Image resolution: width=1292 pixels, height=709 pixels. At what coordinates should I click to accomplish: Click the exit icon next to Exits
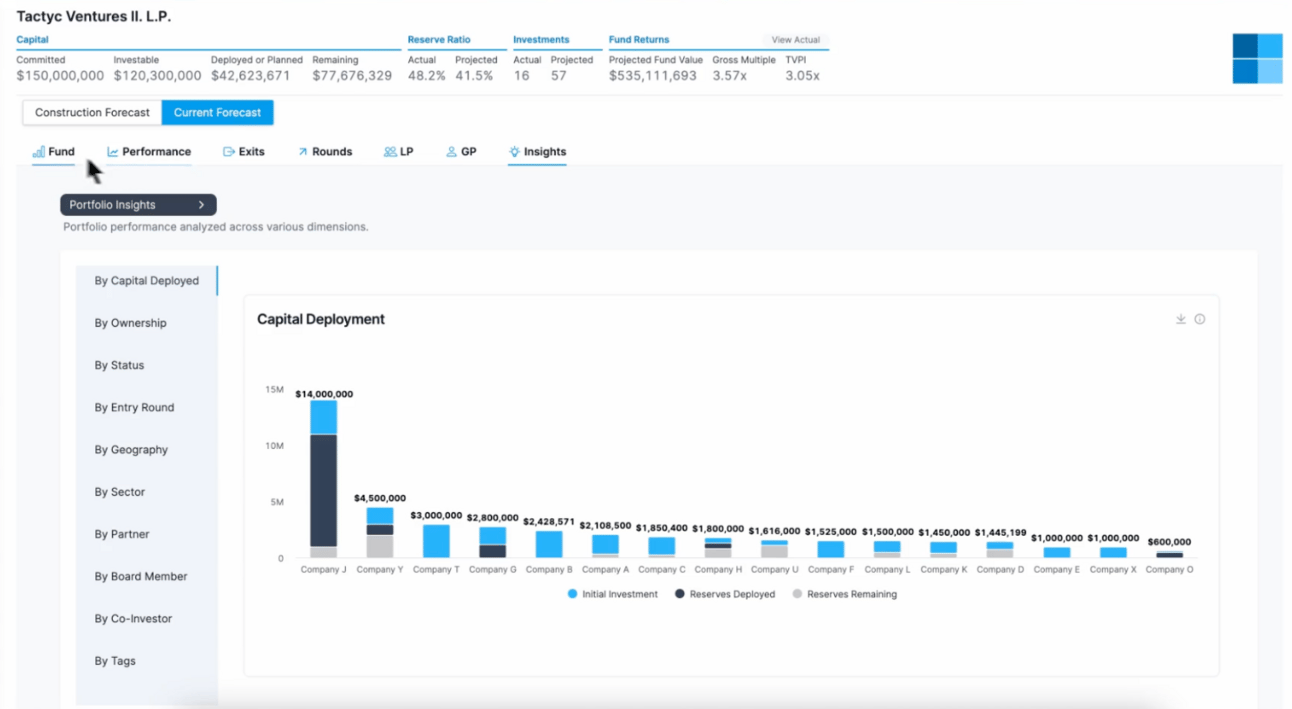[x=228, y=152]
